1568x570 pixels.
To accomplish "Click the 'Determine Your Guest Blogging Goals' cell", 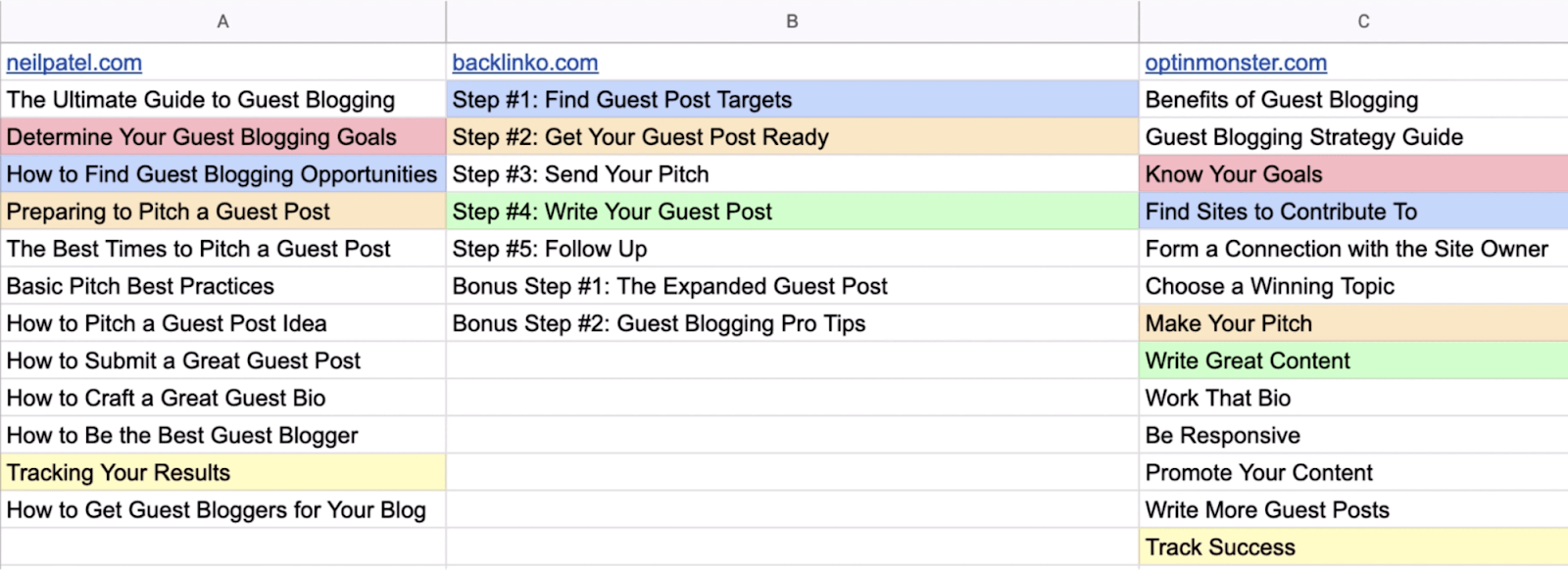I will point(202,137).
